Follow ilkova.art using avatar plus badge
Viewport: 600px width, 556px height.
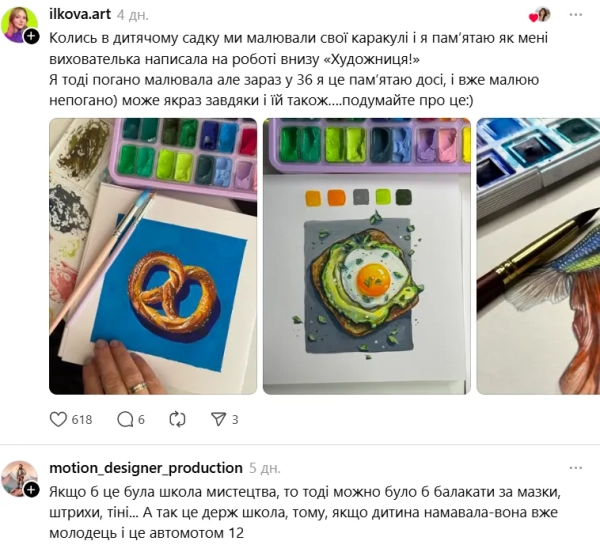[32, 36]
